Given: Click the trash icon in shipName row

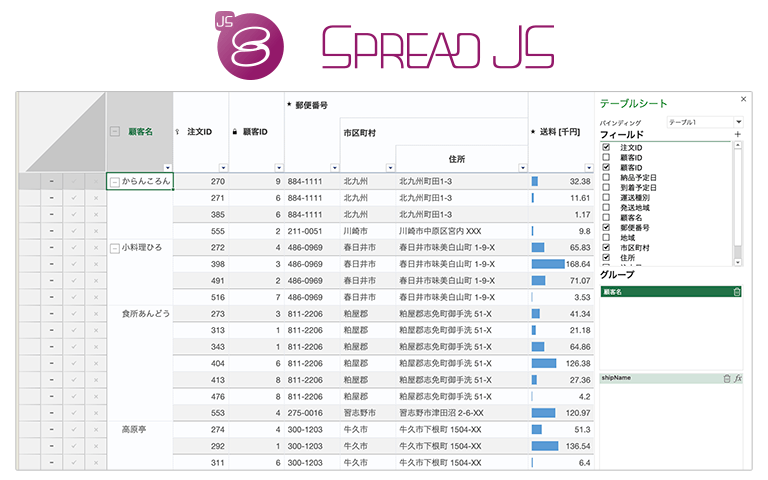Looking at the screenshot, I should click(x=727, y=379).
